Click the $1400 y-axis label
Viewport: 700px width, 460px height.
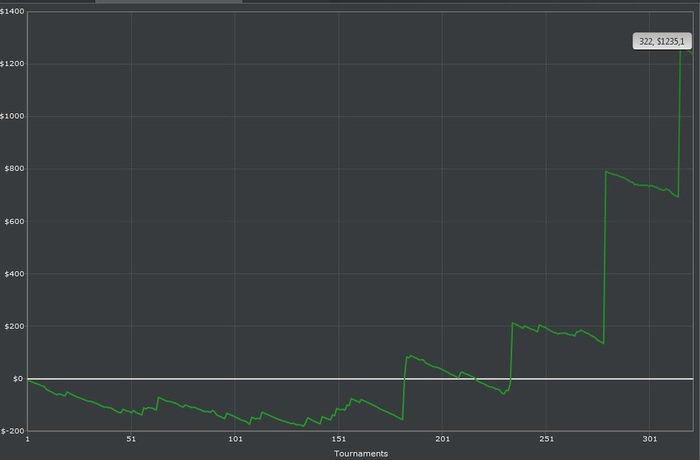point(12,11)
